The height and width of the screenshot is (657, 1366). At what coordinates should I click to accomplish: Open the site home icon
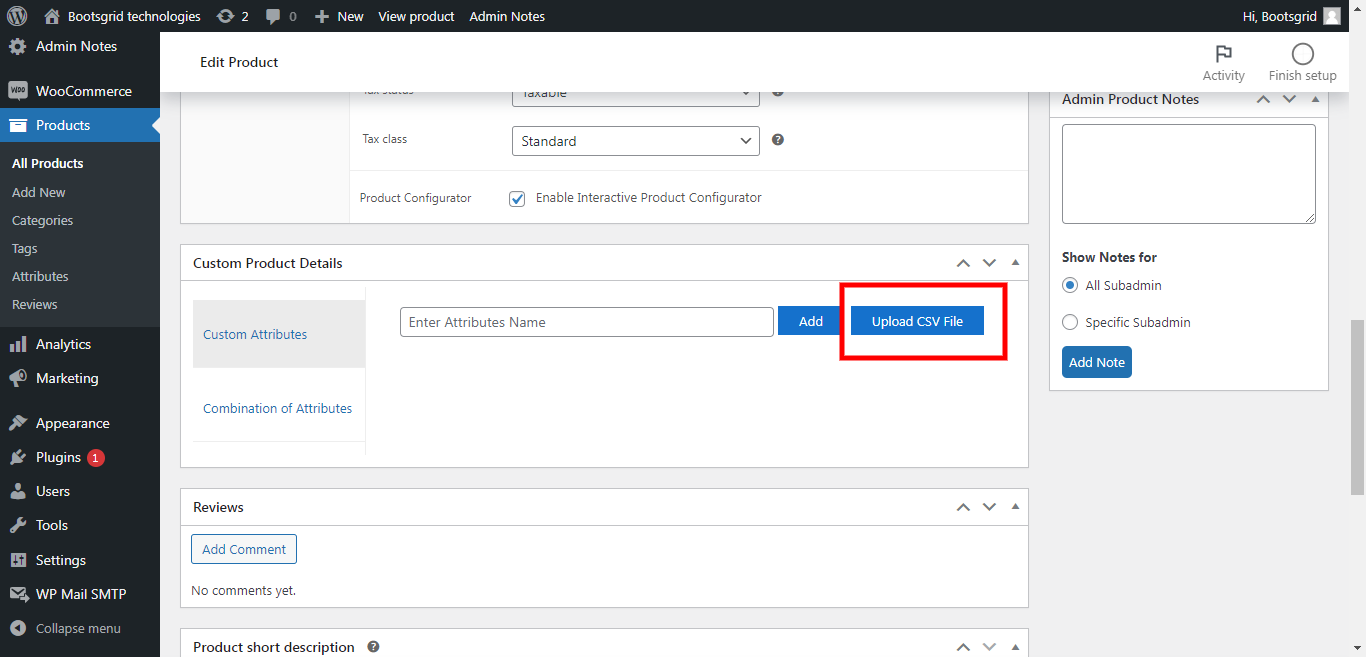click(x=52, y=16)
